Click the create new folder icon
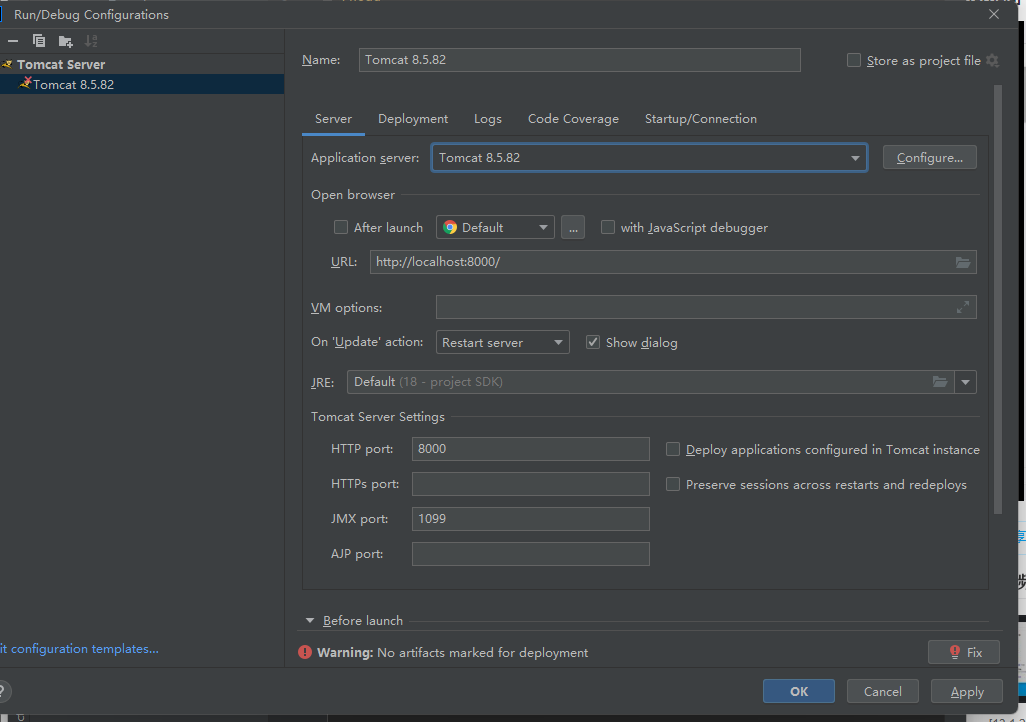The width and height of the screenshot is (1026, 722). tap(65, 41)
